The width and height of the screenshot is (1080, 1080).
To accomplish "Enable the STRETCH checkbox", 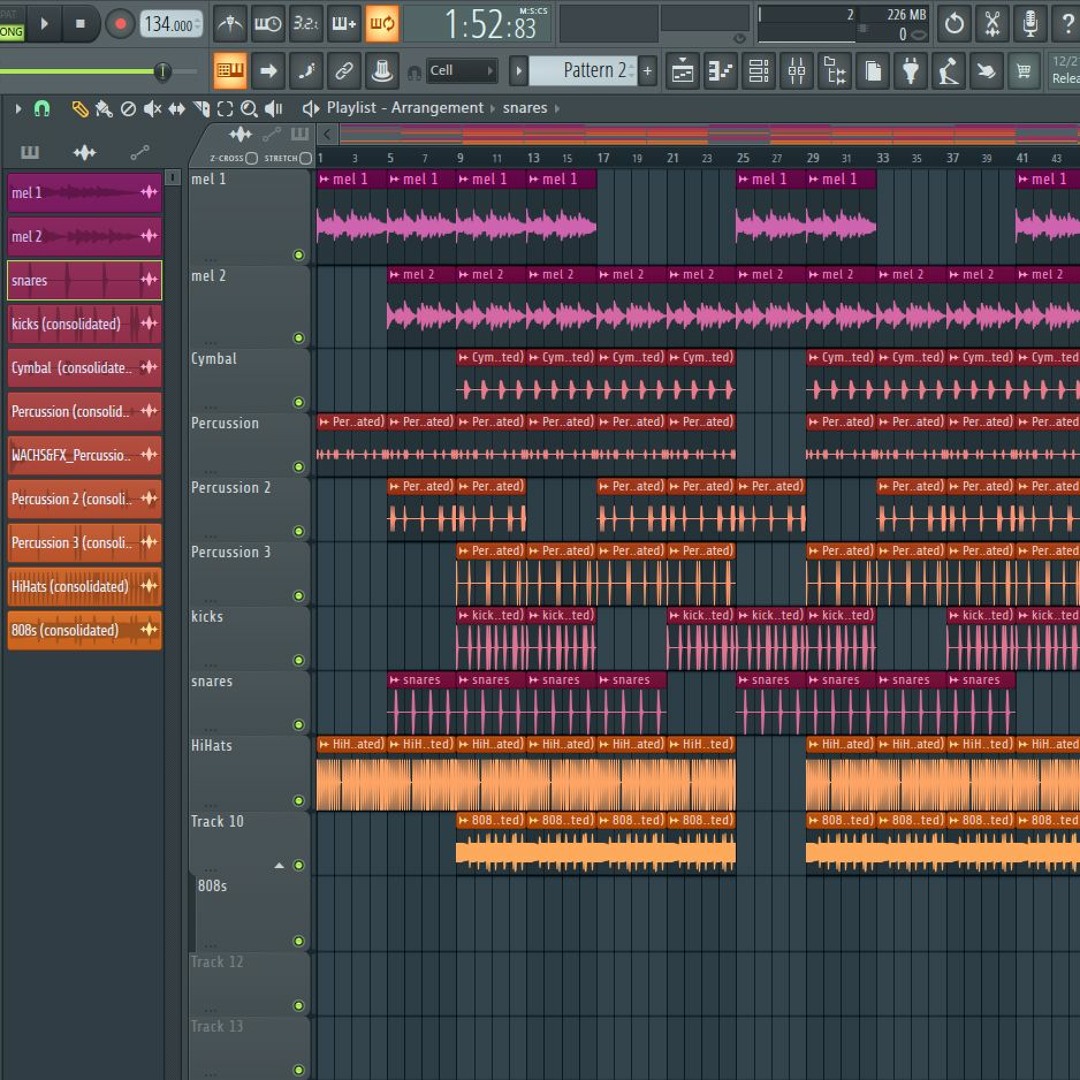I will (x=305, y=158).
